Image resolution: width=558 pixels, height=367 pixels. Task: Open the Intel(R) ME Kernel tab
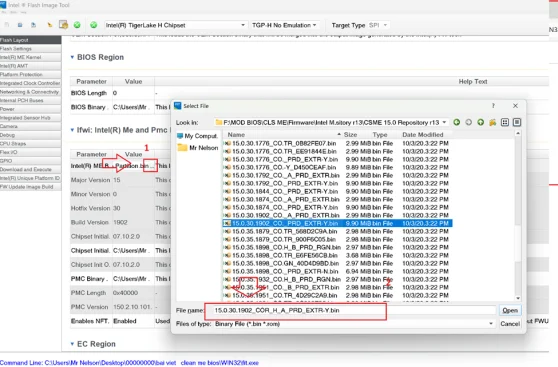tap(30, 57)
